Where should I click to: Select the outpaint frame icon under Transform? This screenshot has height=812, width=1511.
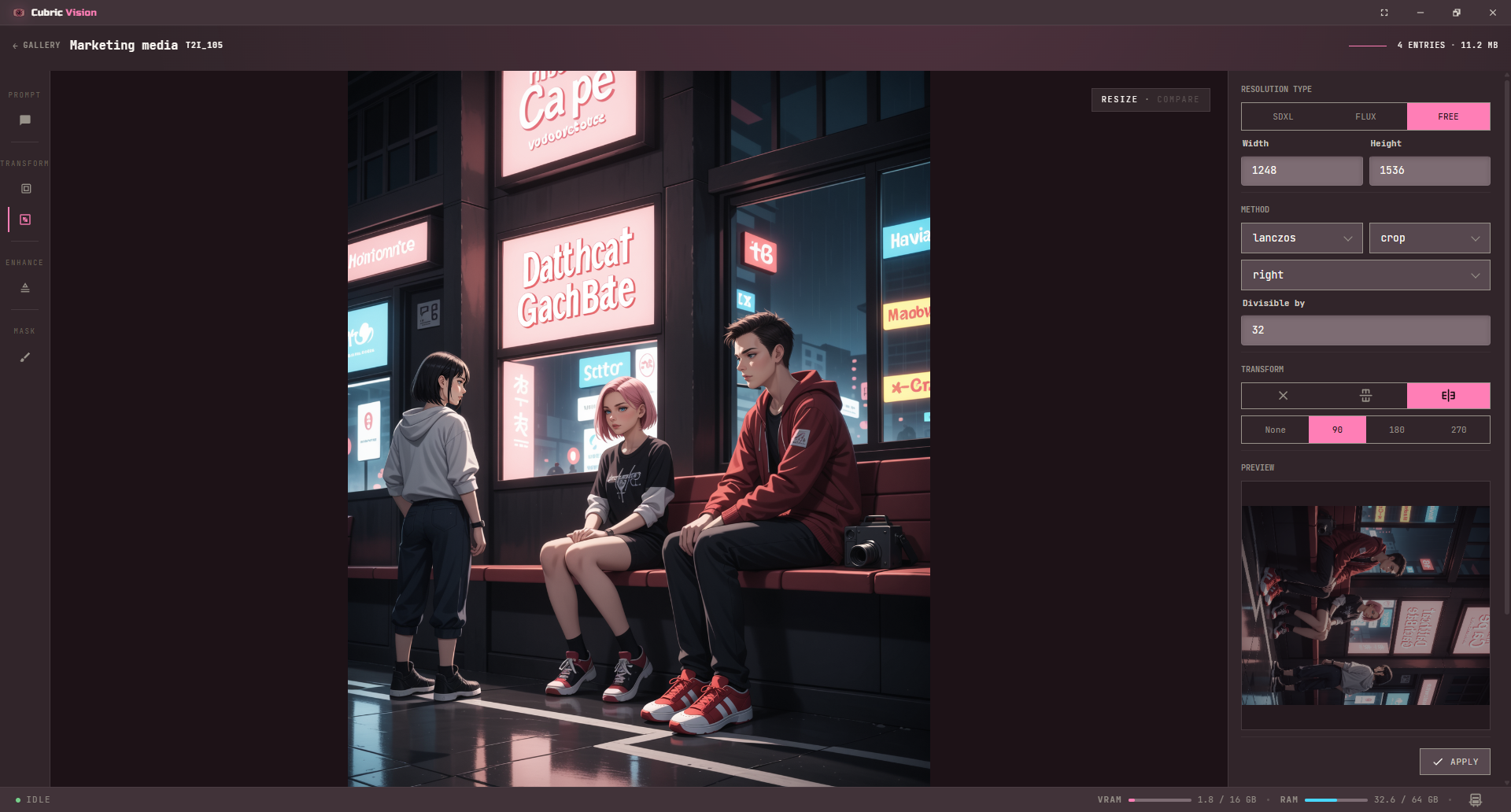pos(26,189)
